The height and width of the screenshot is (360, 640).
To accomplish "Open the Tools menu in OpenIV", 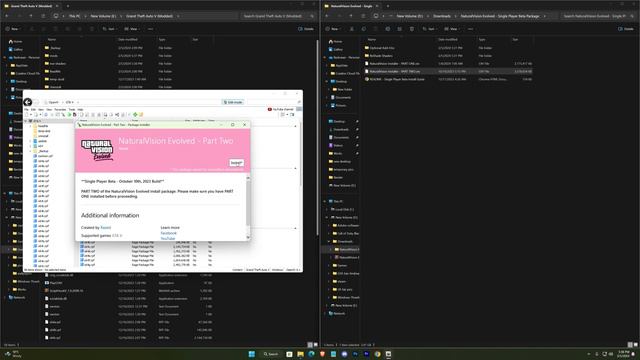I will [72, 109].
